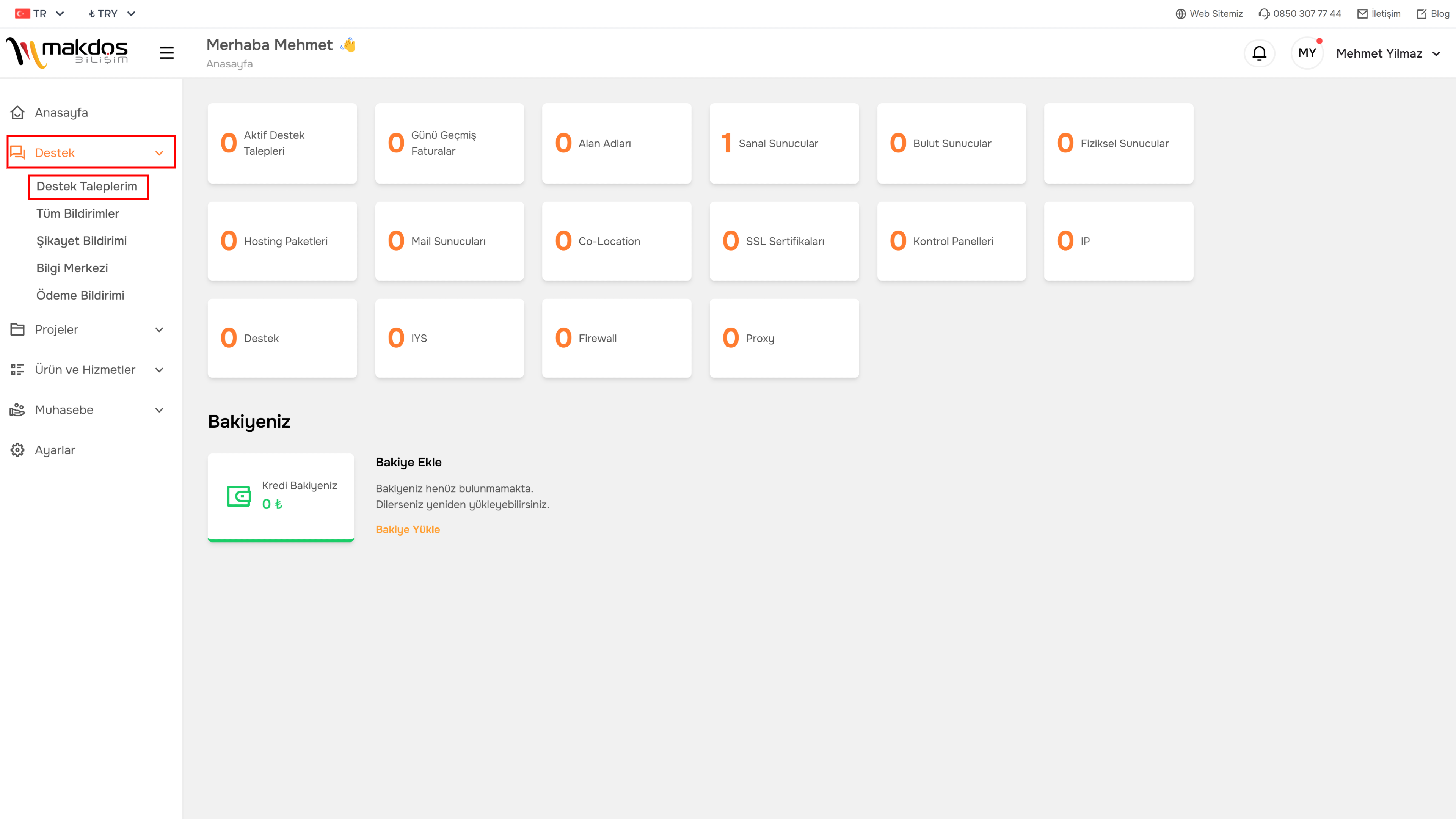Viewport: 1456px width, 819px height.
Task: Click the Turkish flag icon
Action: point(23,14)
